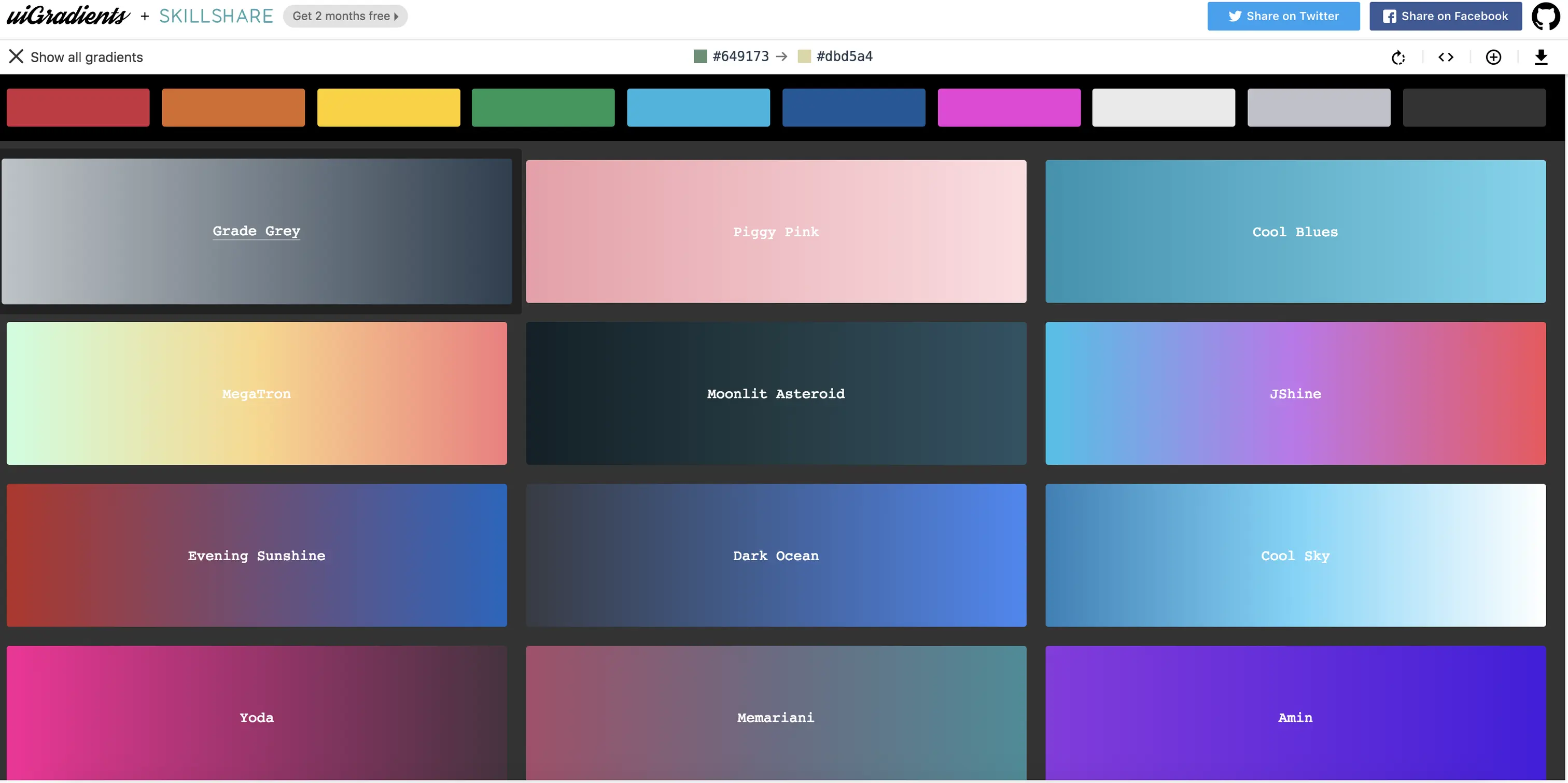Open the Get CSS code brackets icon
This screenshot has height=783, width=1568.
pyautogui.click(x=1446, y=57)
